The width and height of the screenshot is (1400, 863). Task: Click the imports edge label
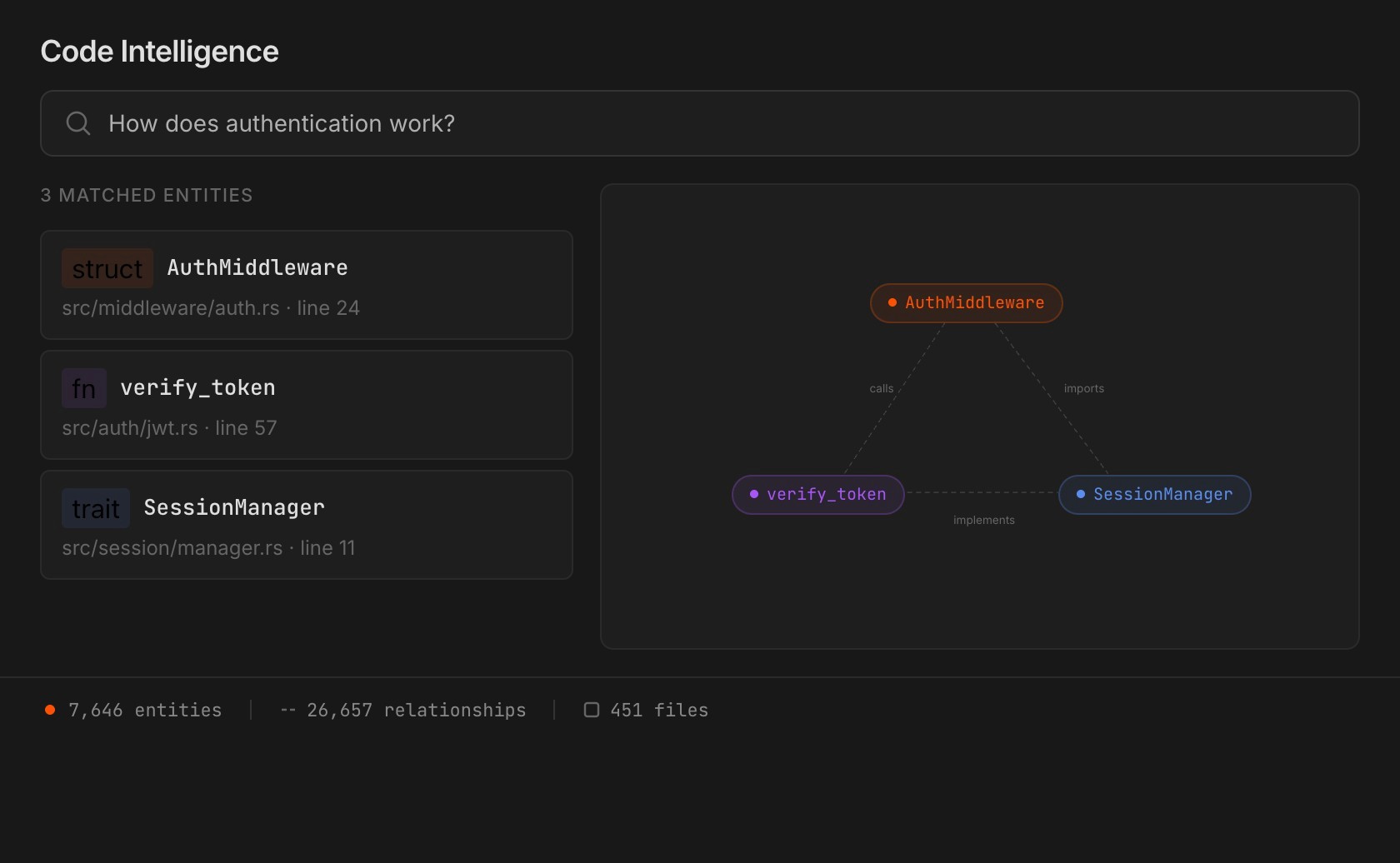[x=1083, y=388]
